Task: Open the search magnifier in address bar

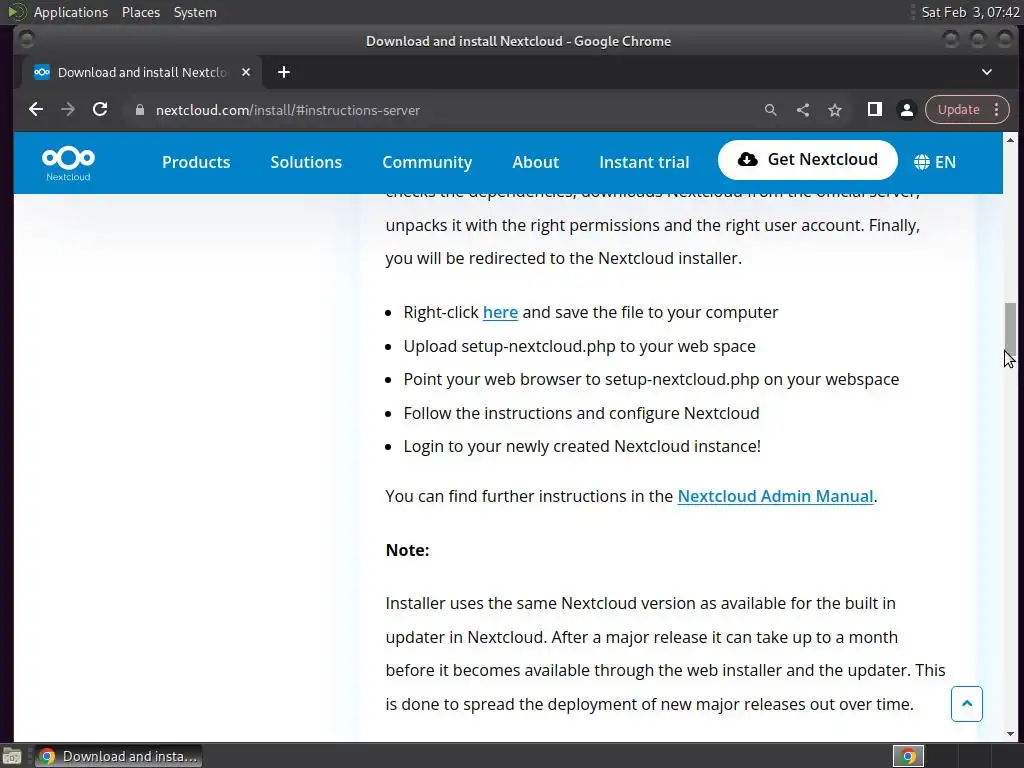Action: pos(771,110)
